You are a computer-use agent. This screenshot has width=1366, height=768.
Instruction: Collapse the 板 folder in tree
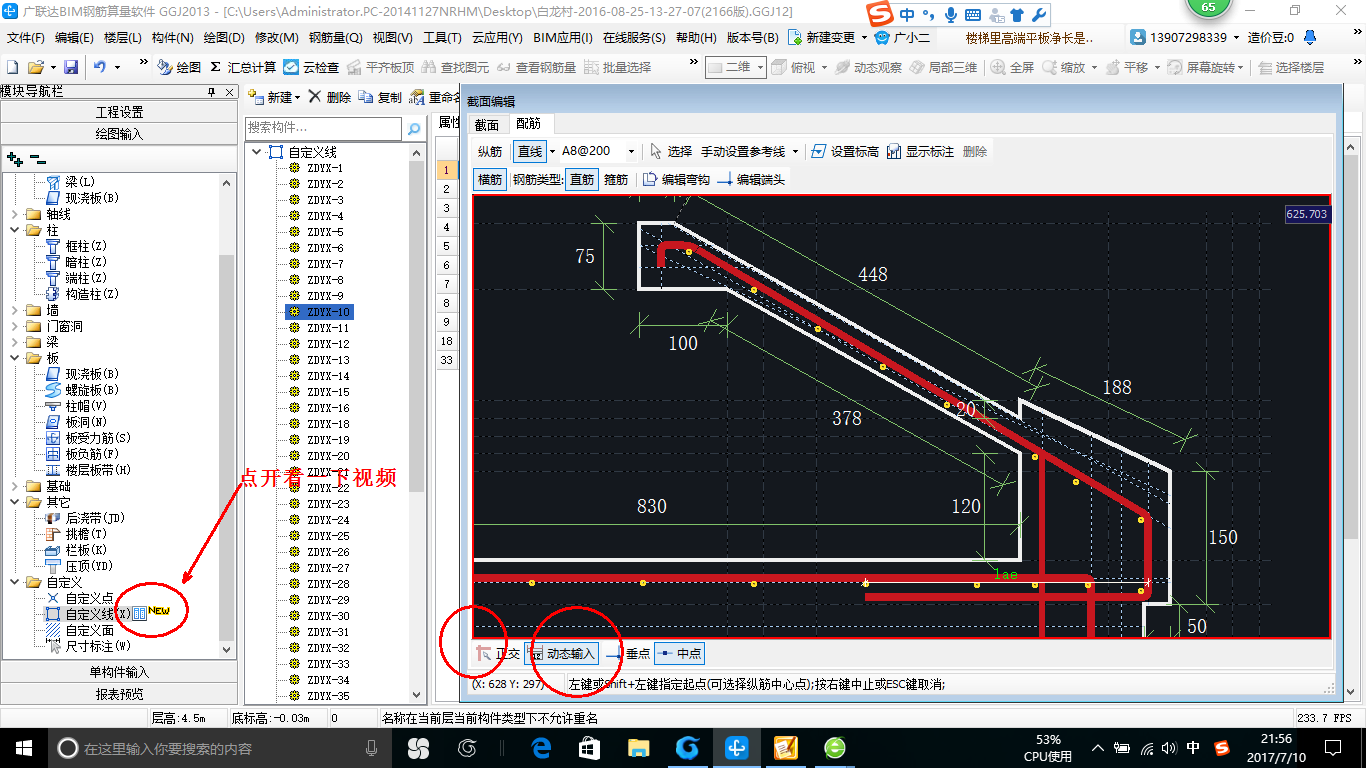pos(14,358)
